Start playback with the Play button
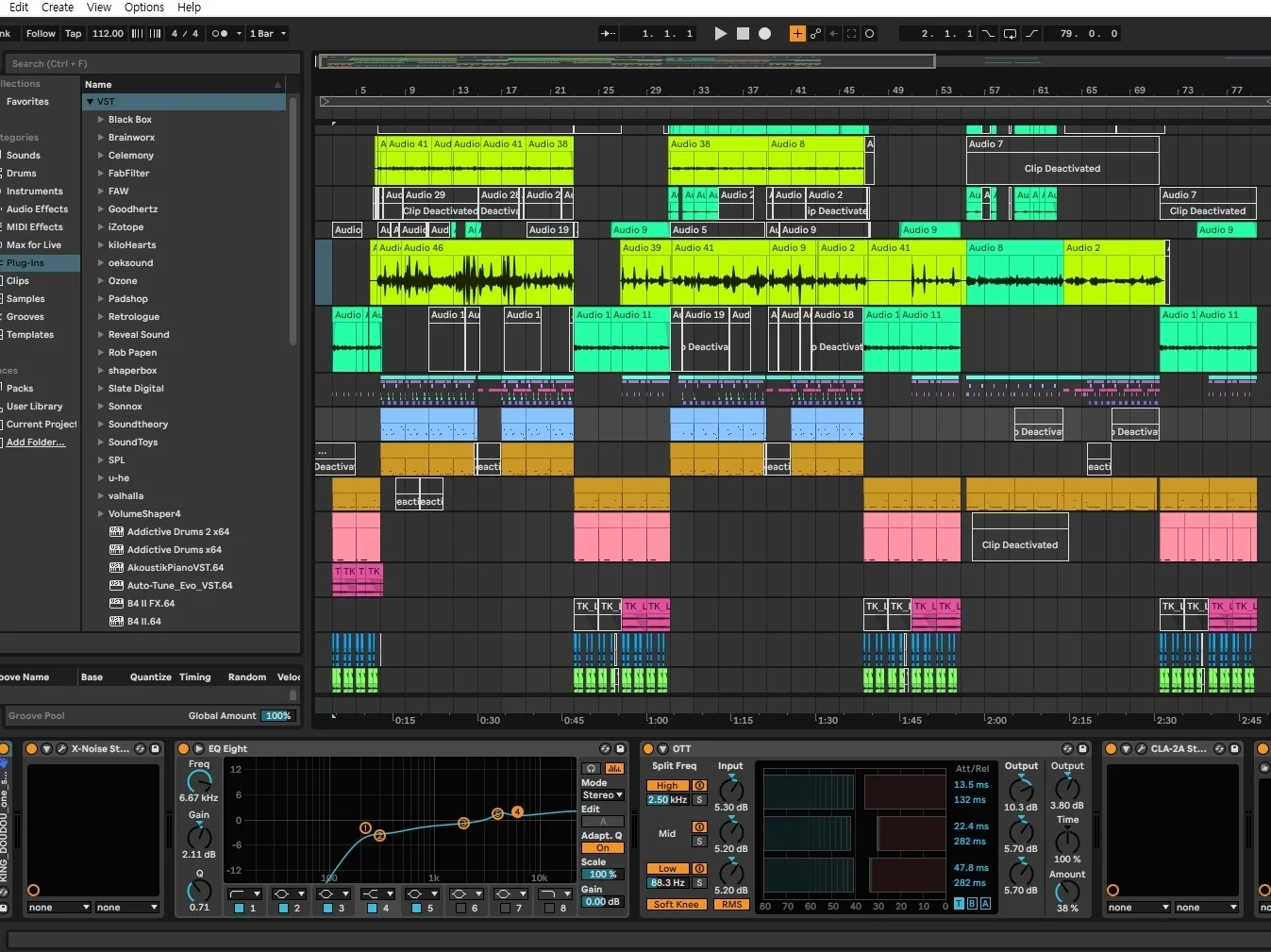Image resolution: width=1271 pixels, height=952 pixels. coord(720,33)
